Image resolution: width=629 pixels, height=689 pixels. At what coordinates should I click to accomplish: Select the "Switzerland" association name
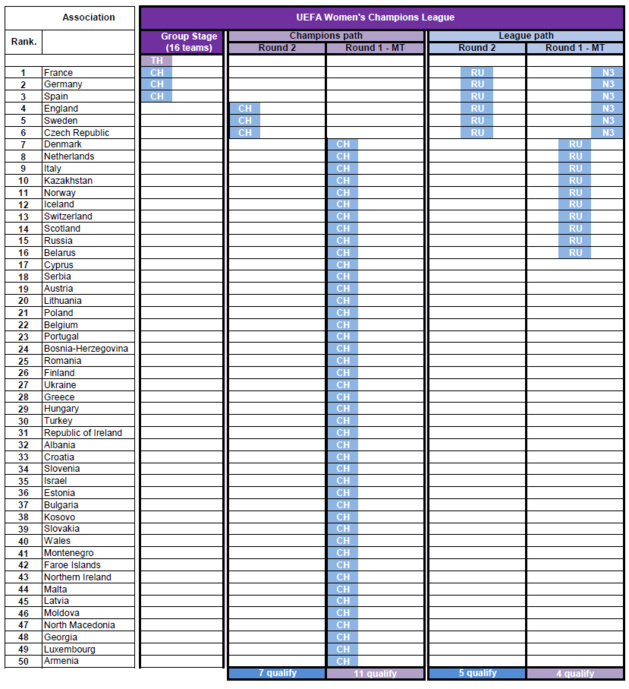point(68,216)
